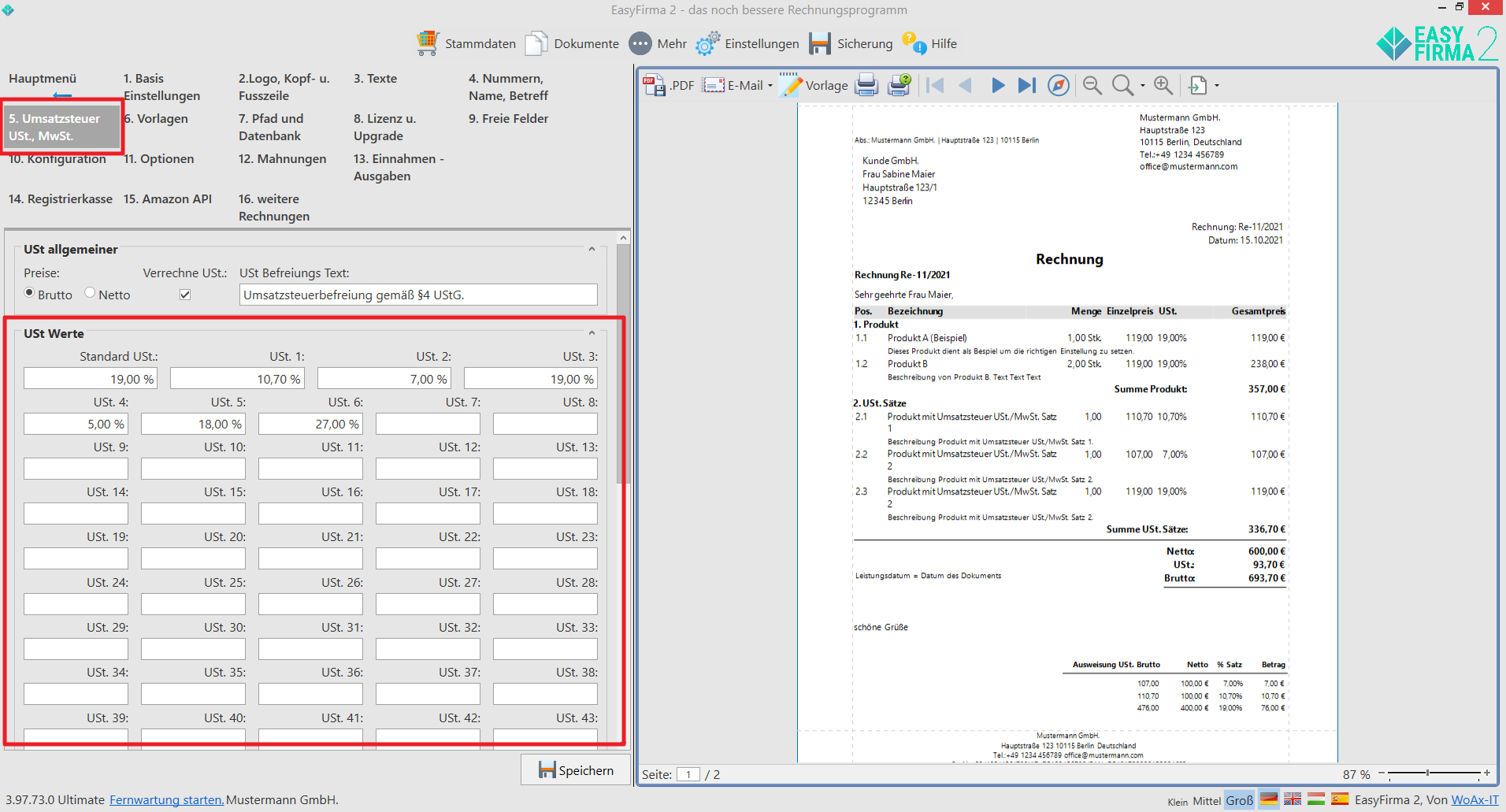This screenshot has width=1506, height=812.
Task: Open the Vorlage template editor
Action: pos(814,85)
